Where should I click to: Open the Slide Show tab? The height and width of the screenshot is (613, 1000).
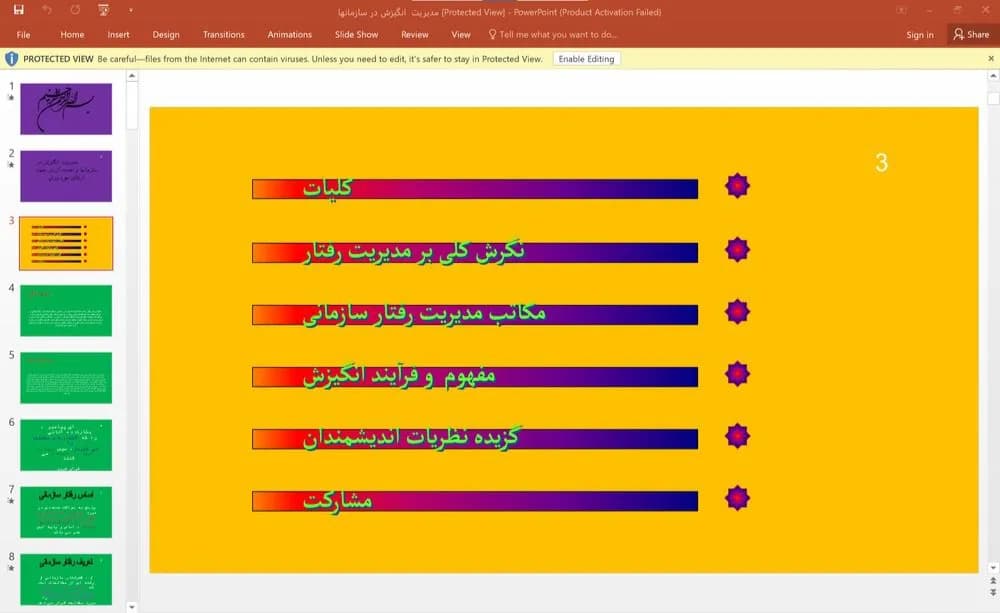click(x=357, y=34)
